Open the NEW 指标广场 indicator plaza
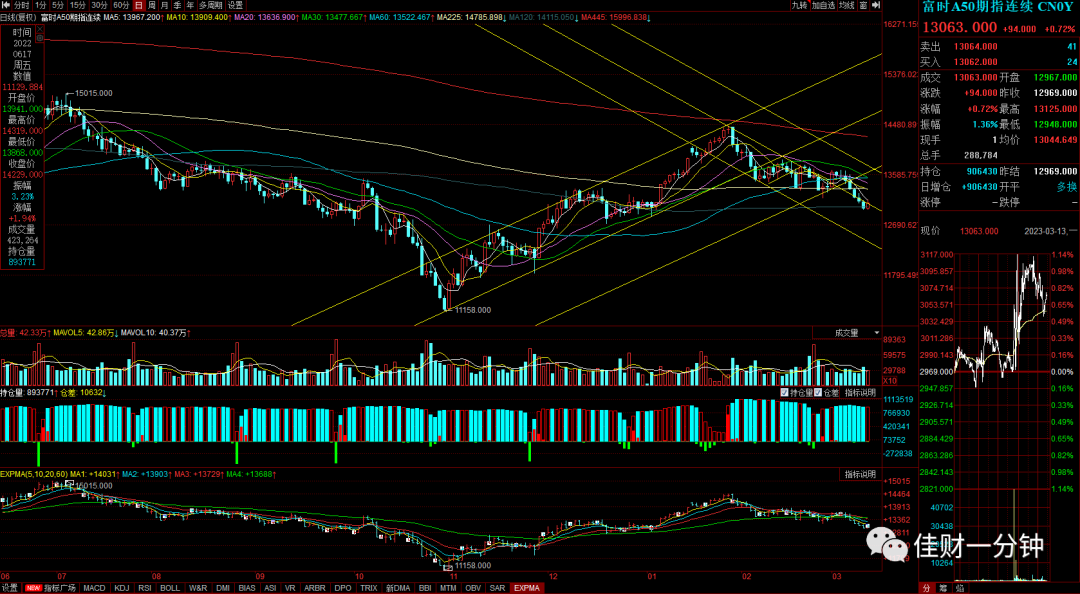The width and height of the screenshot is (1080, 594). [51, 588]
